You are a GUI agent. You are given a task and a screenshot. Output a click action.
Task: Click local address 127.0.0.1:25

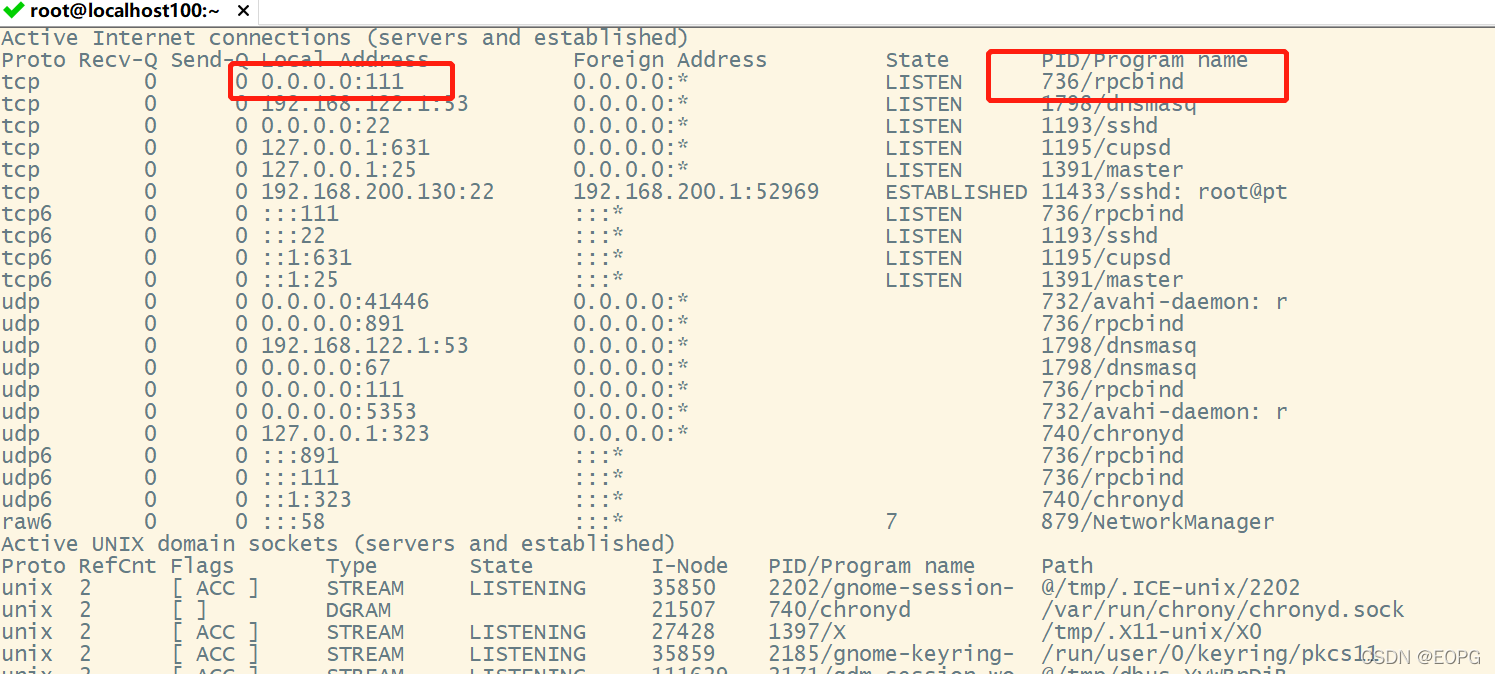tap(339, 170)
